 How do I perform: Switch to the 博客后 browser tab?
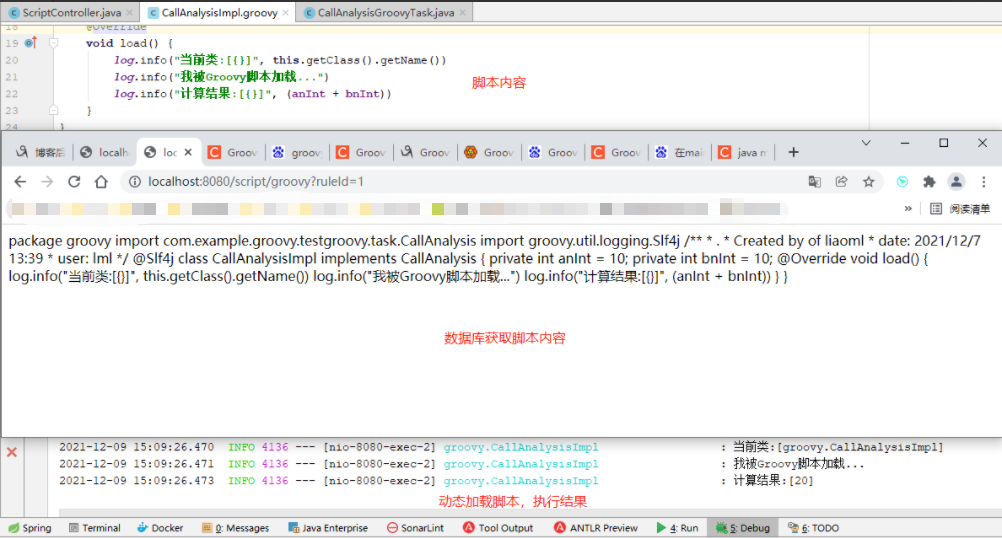point(41,152)
